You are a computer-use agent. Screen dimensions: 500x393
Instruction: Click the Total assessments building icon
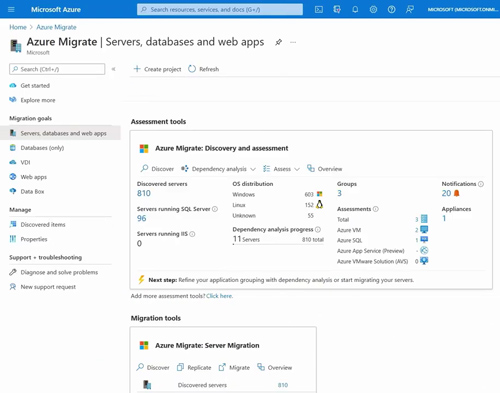pyautogui.click(x=424, y=219)
